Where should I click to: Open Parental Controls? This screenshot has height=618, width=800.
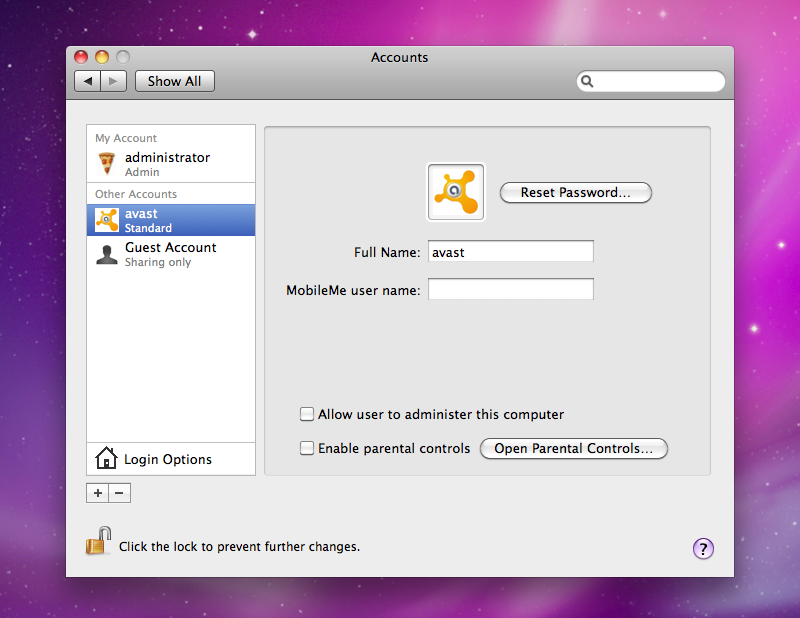point(573,449)
